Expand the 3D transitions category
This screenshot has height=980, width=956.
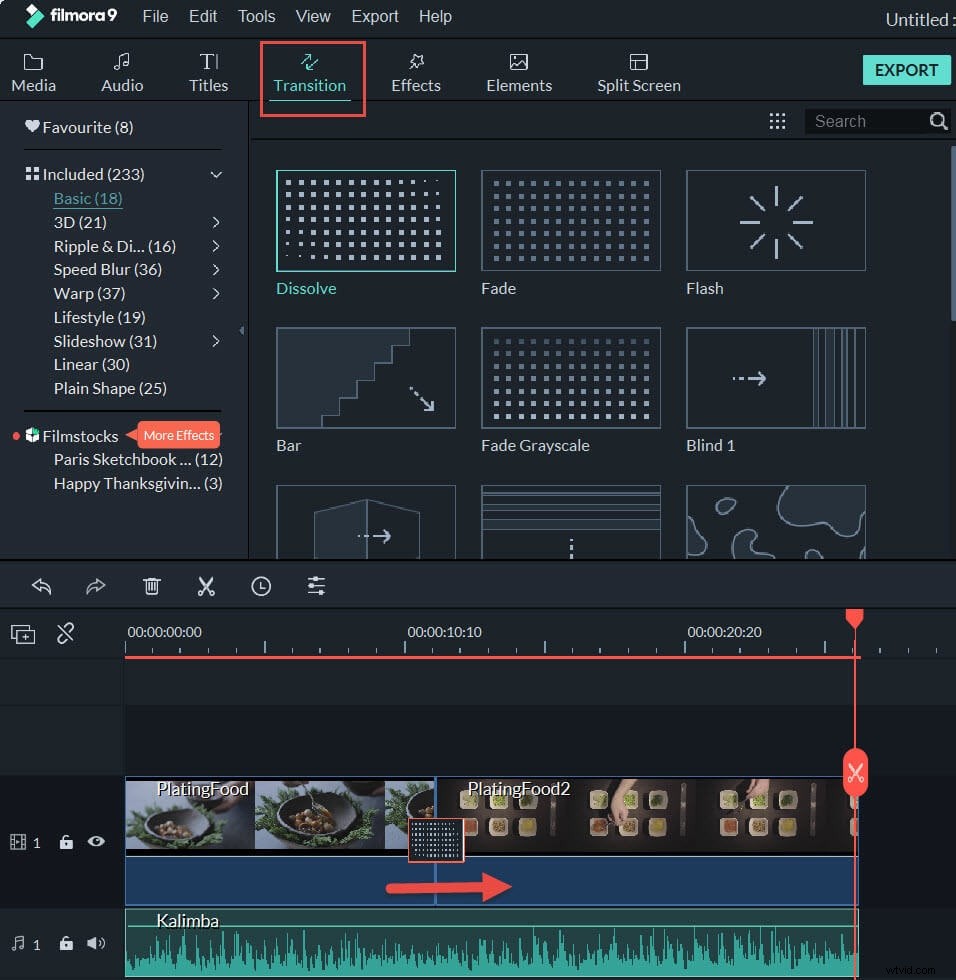tap(216, 222)
